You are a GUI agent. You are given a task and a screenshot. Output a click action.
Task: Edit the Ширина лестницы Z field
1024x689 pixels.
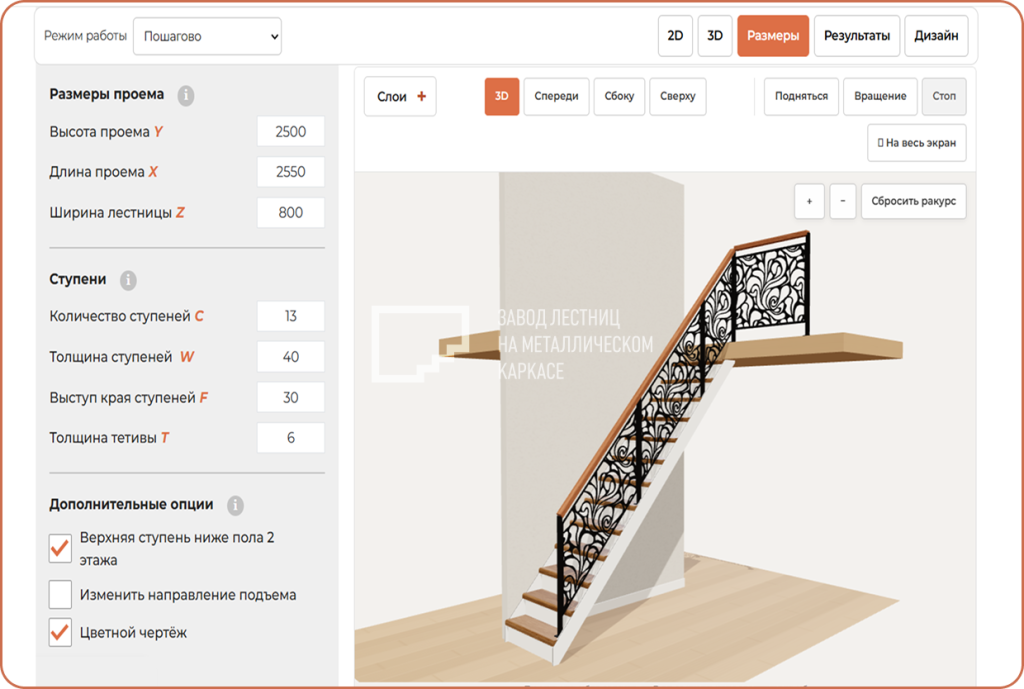[x=291, y=213]
